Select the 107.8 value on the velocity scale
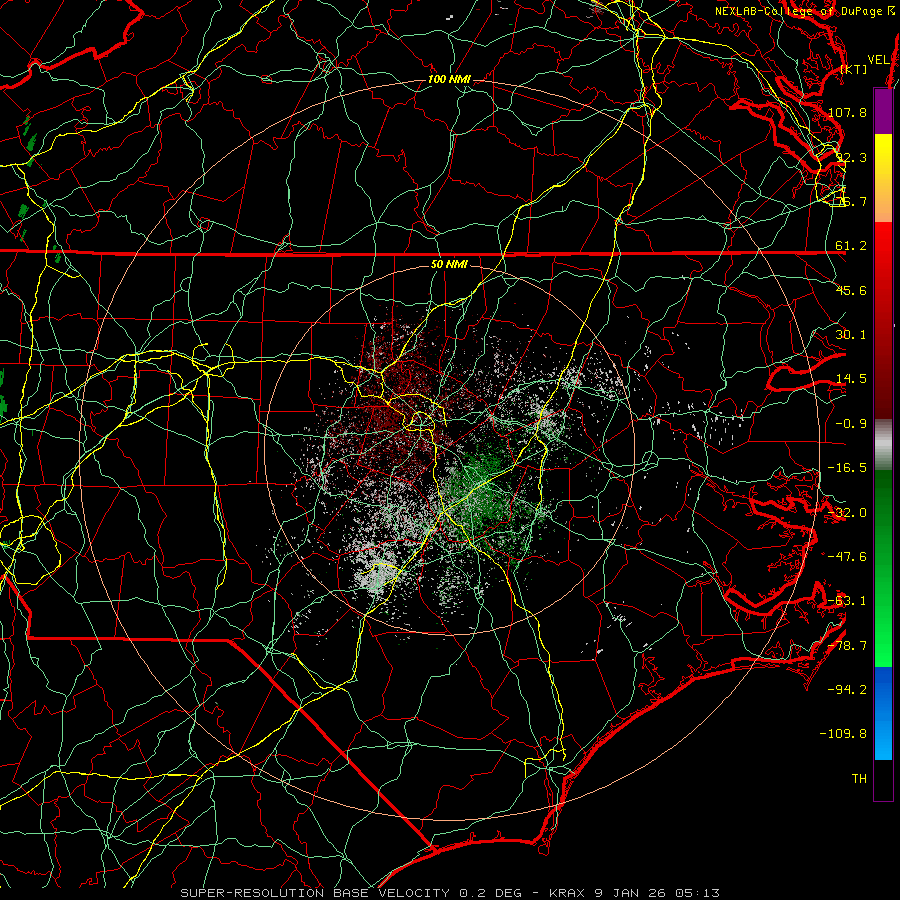The height and width of the screenshot is (900, 900). [x=847, y=112]
